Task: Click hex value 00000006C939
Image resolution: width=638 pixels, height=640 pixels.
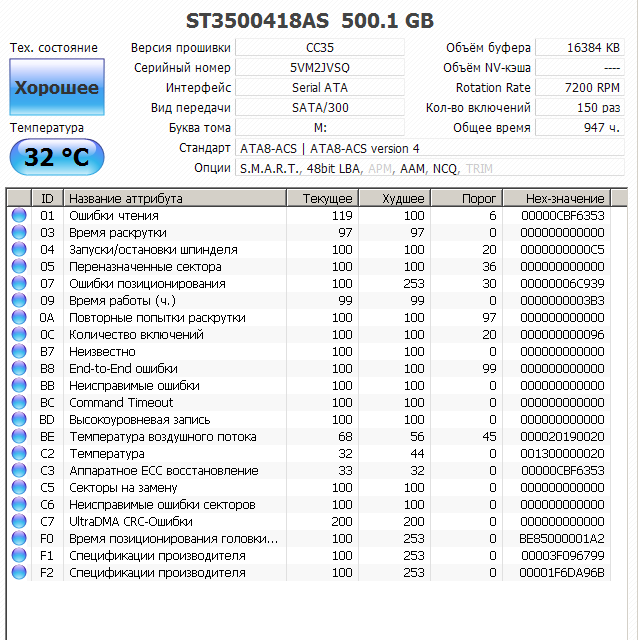Action: pos(562,284)
